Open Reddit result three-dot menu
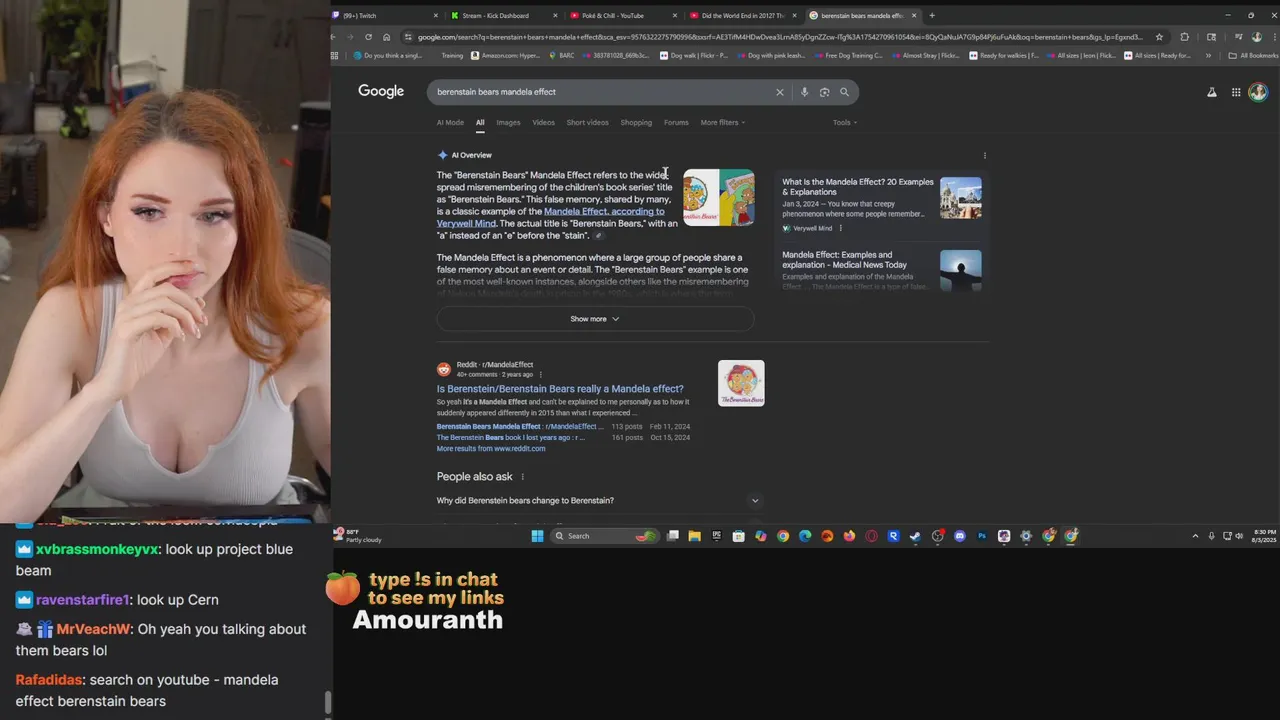Viewport: 1280px width, 720px height. 541,375
